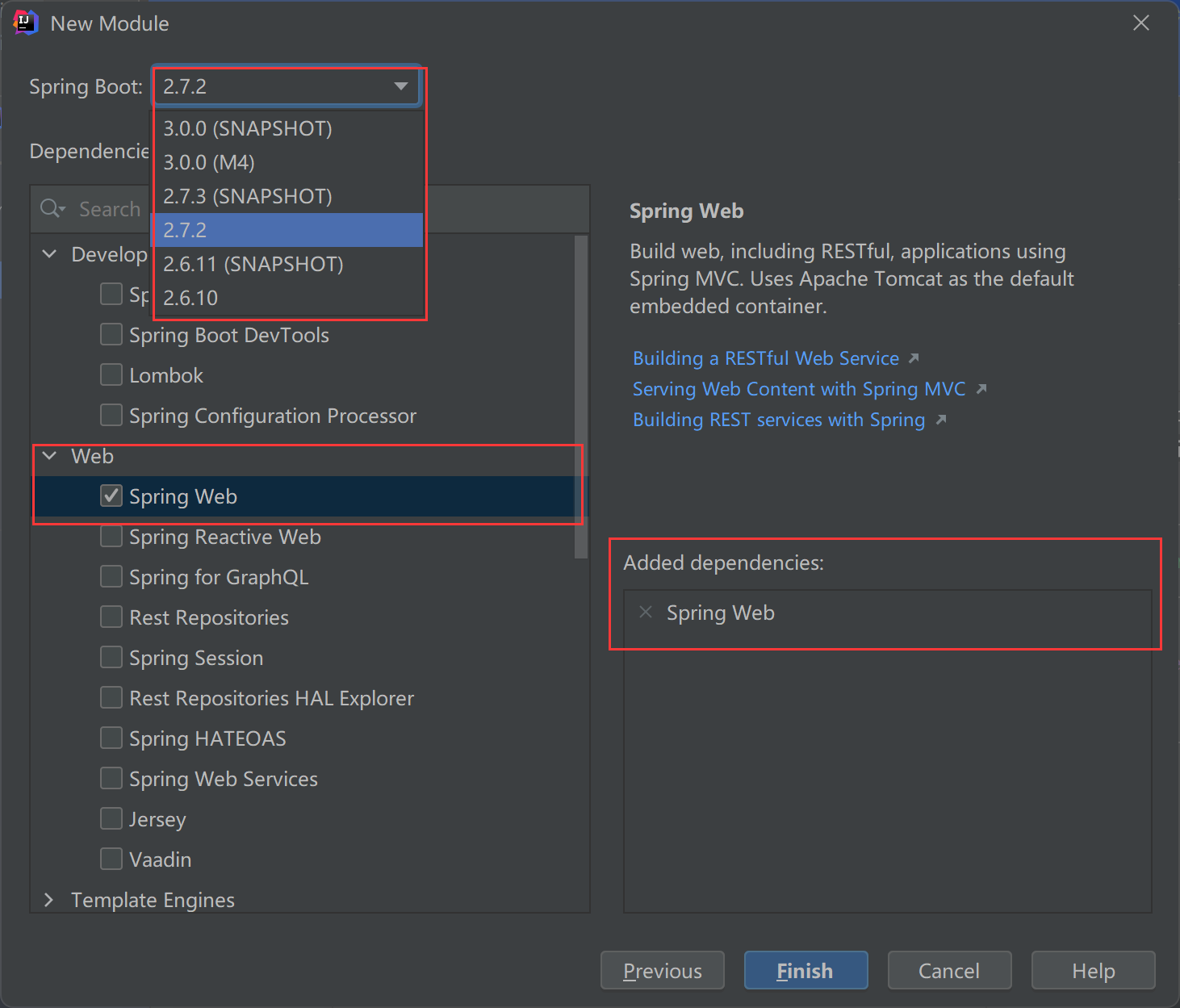
Task: Click the dependency list scrollbar
Action: pos(581,396)
